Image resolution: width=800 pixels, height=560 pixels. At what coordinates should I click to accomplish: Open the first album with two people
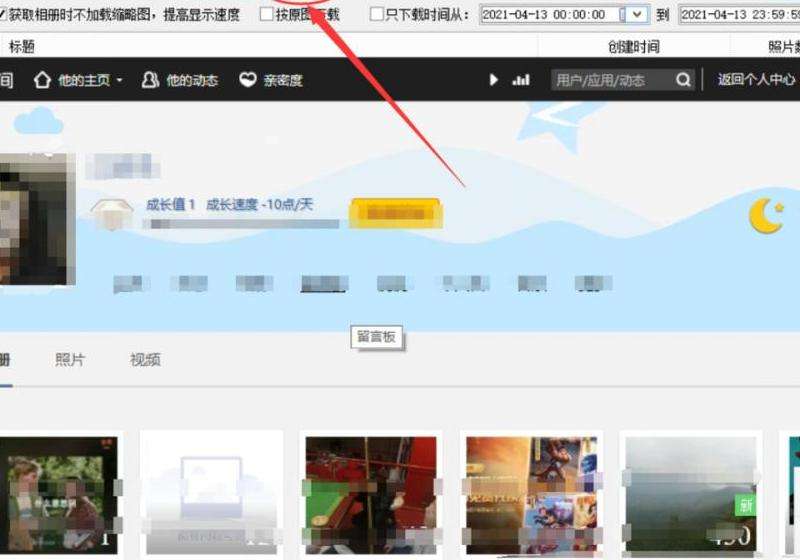(x=57, y=495)
